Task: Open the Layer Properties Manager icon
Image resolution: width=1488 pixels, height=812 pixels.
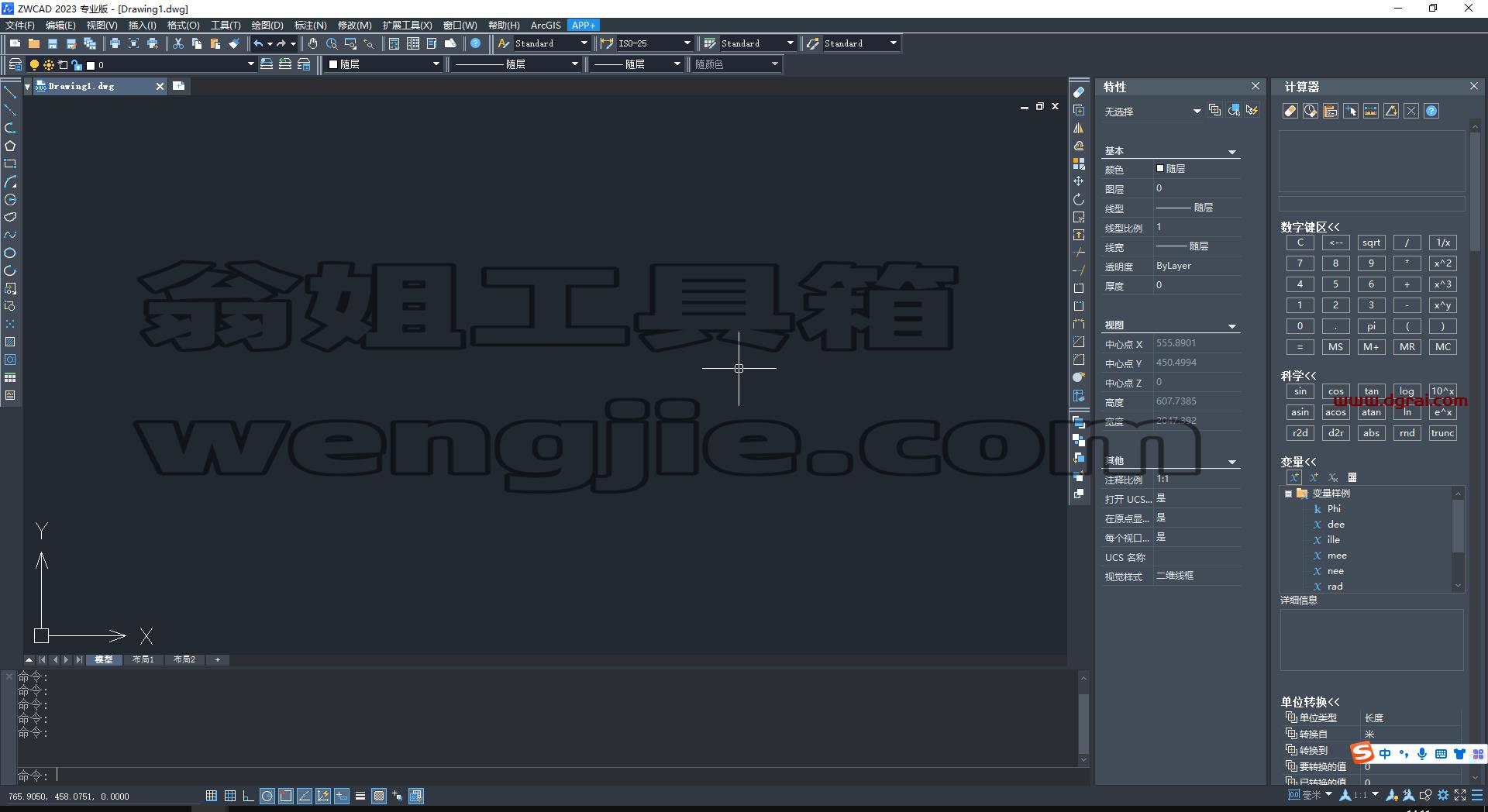Action: pyautogui.click(x=15, y=64)
